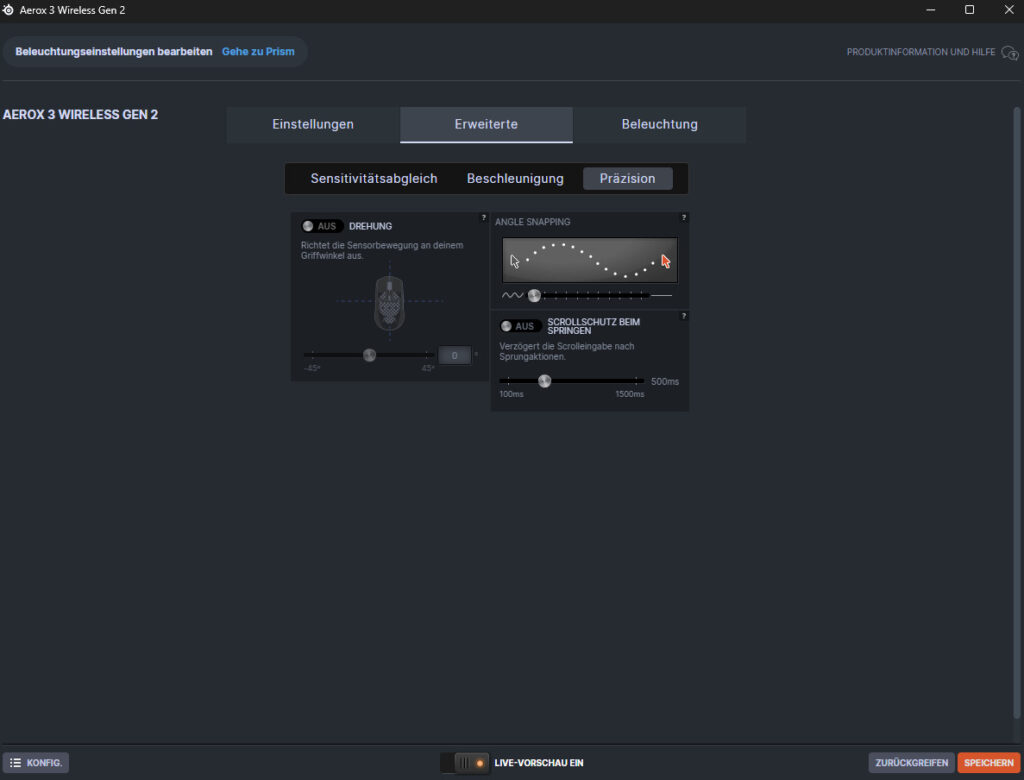Select the Sensitivitätsabgleich sub-tab
1024x780 pixels.
pyautogui.click(x=374, y=179)
